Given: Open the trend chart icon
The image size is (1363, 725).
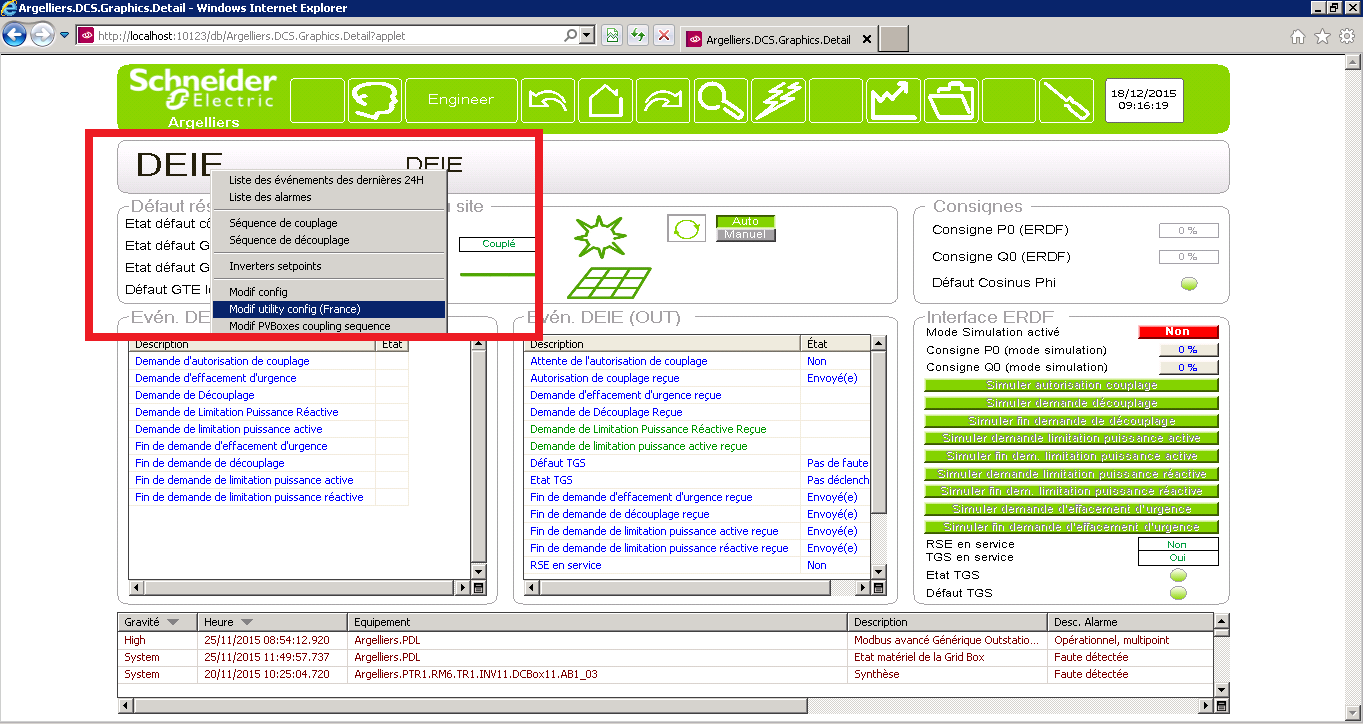Looking at the screenshot, I should (x=894, y=100).
